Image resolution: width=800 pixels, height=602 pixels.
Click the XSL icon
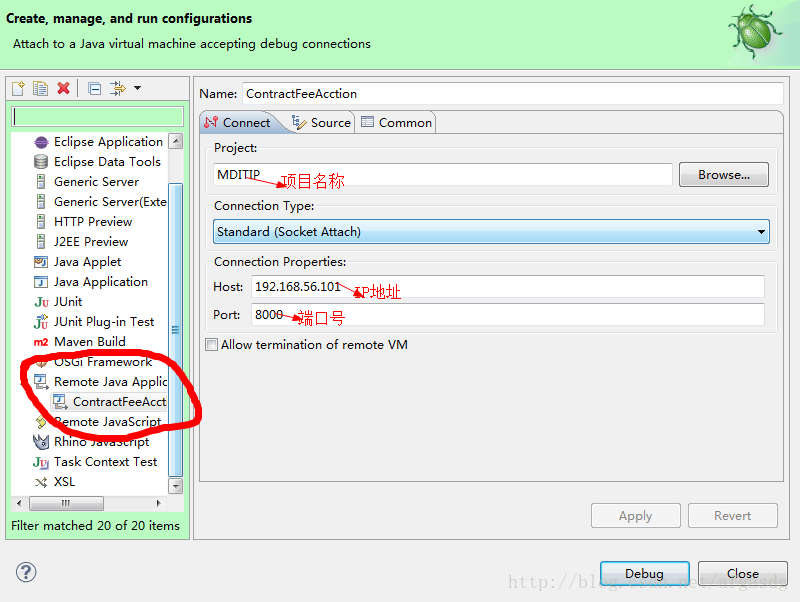[41, 482]
